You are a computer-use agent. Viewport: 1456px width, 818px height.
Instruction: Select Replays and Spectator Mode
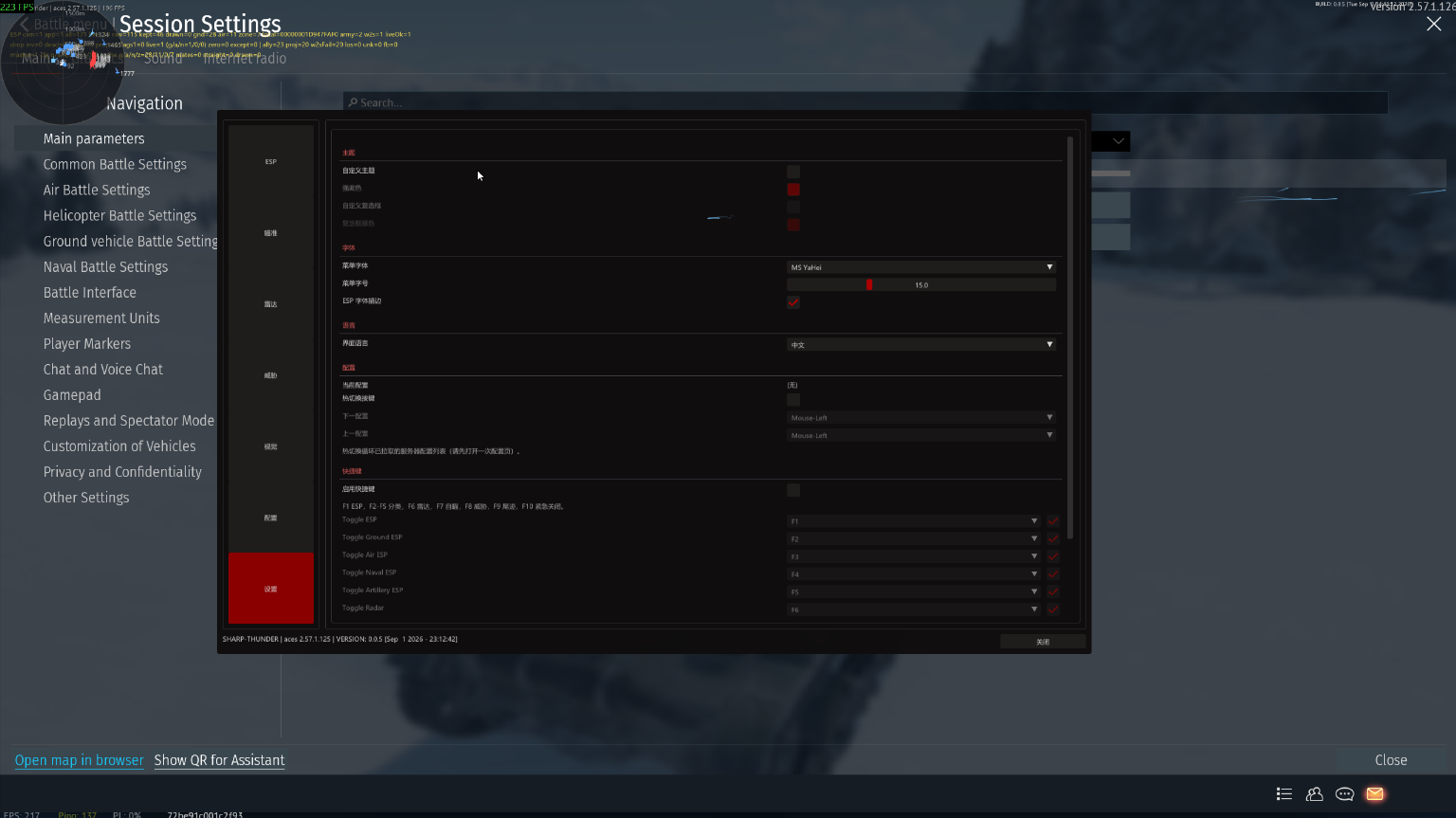[128, 420]
